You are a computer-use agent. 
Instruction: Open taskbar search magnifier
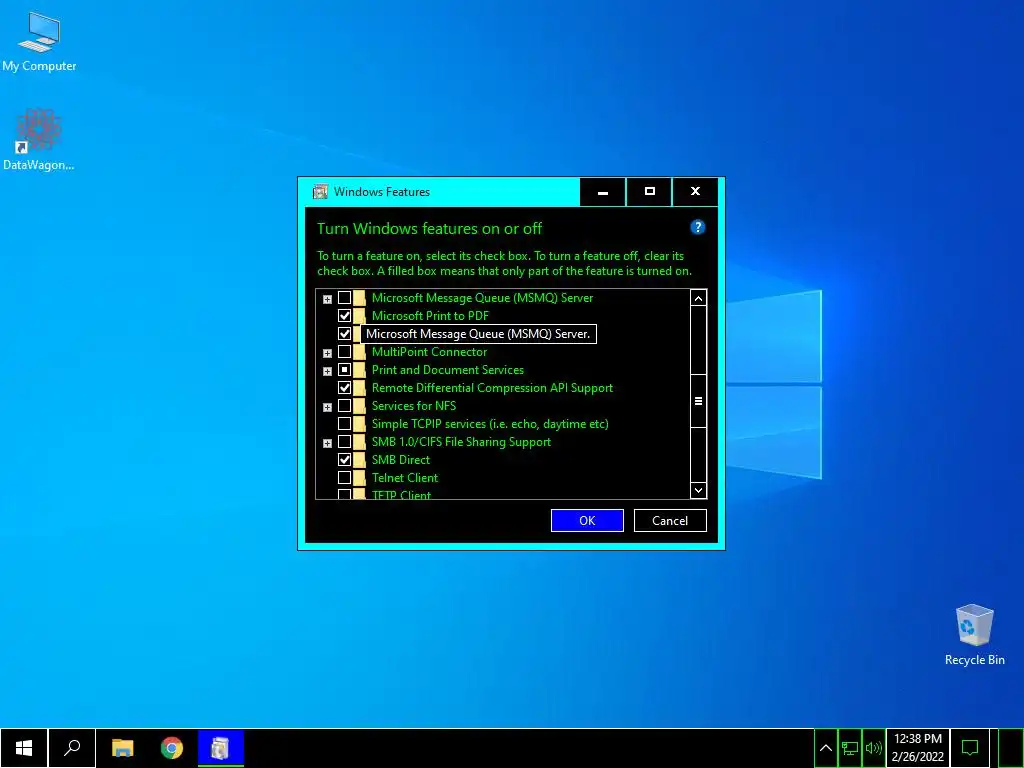coord(72,748)
